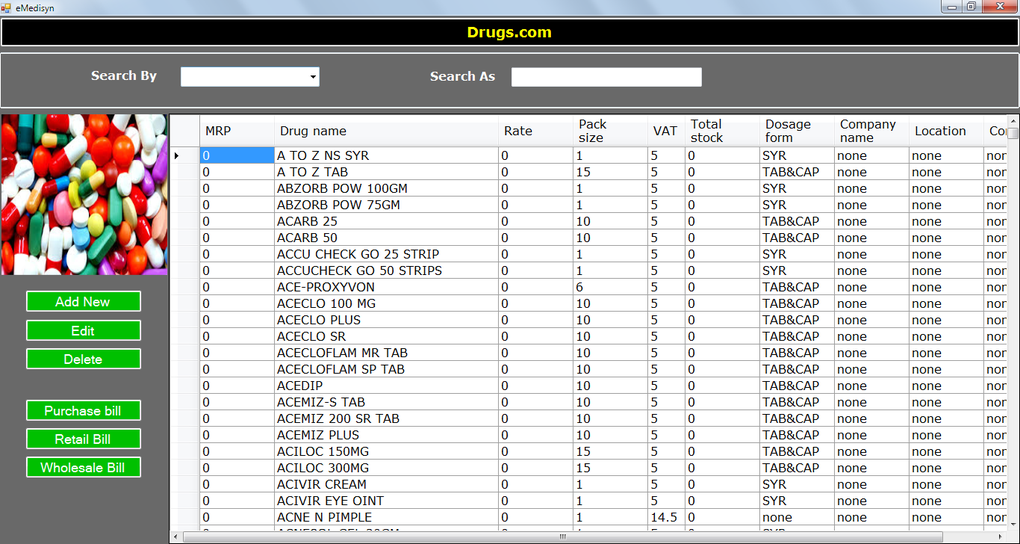Click the 14.5 VAT value cell
The width and height of the screenshot is (1020, 544).
pyautogui.click(x=667, y=517)
